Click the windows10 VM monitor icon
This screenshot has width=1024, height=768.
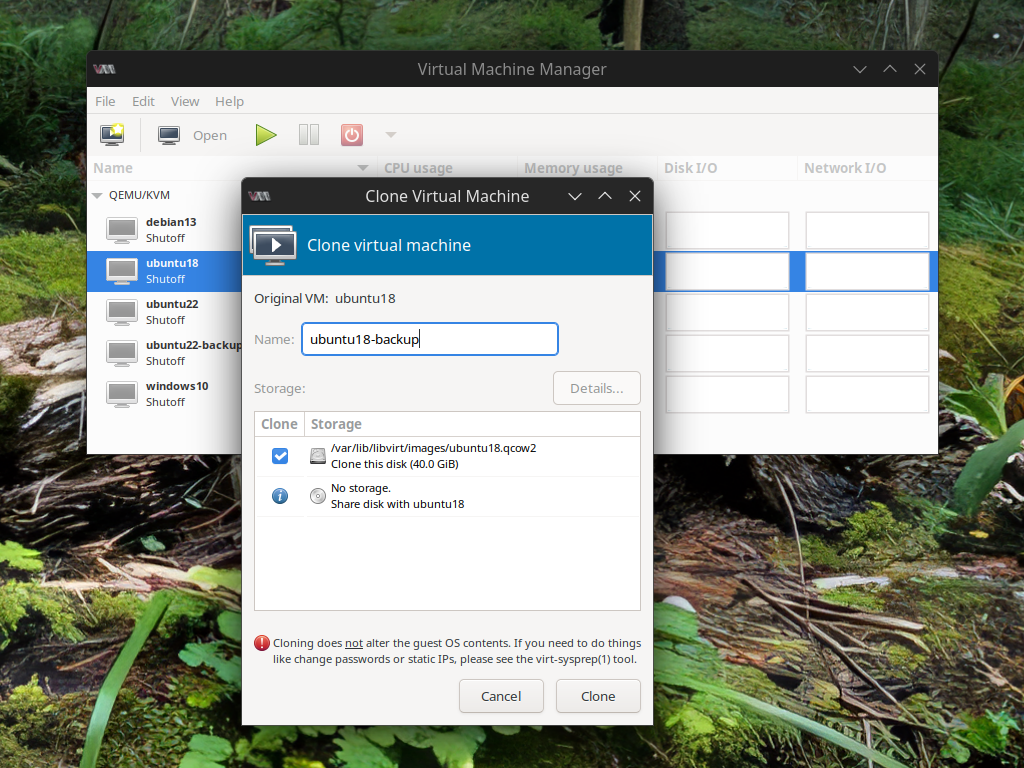(122, 393)
